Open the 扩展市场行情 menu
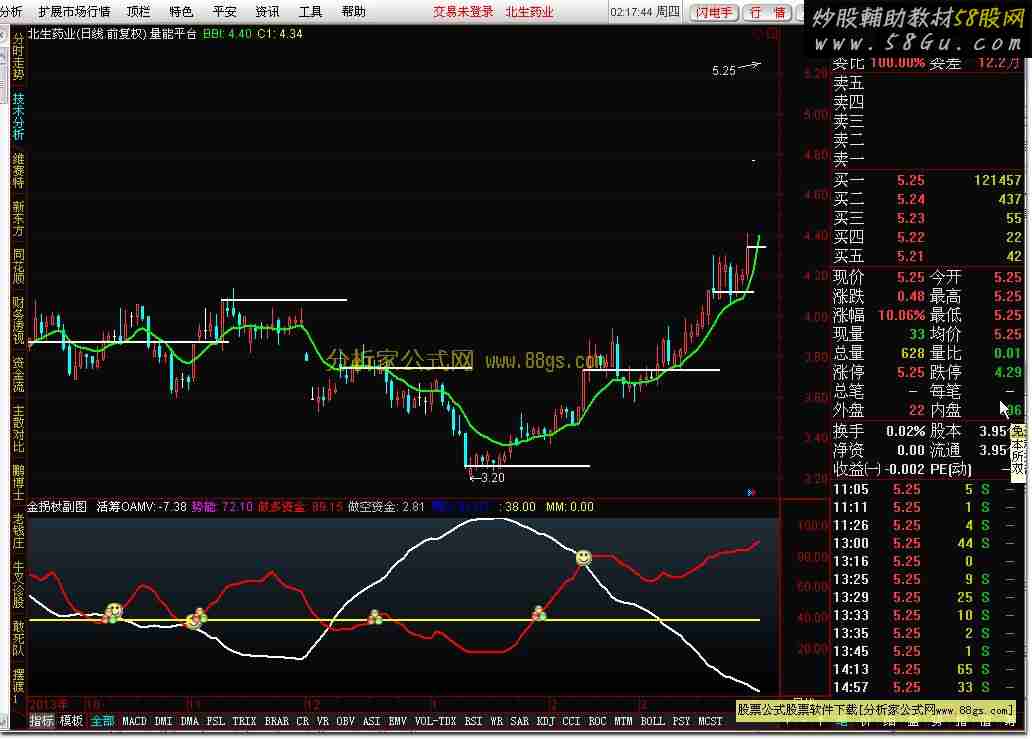Screen dimensions: 1032x739 (74, 12)
